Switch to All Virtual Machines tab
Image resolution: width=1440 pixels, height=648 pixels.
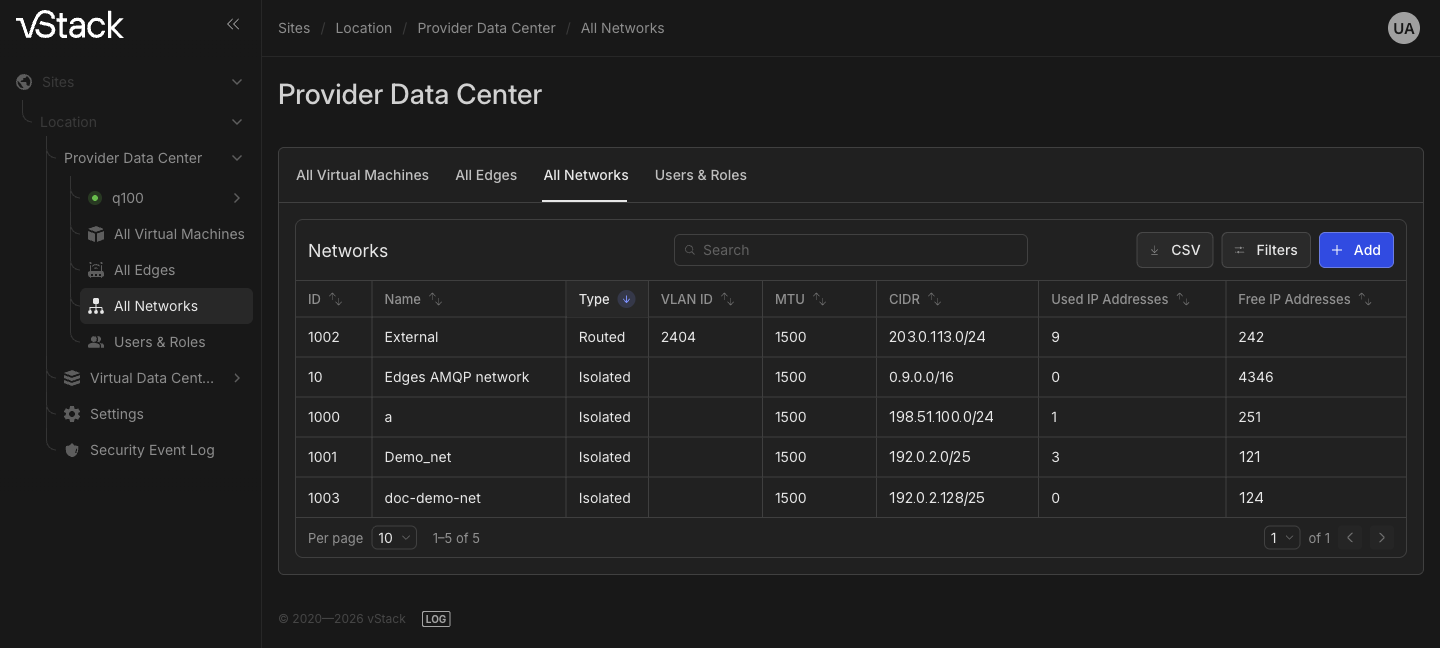(x=362, y=175)
